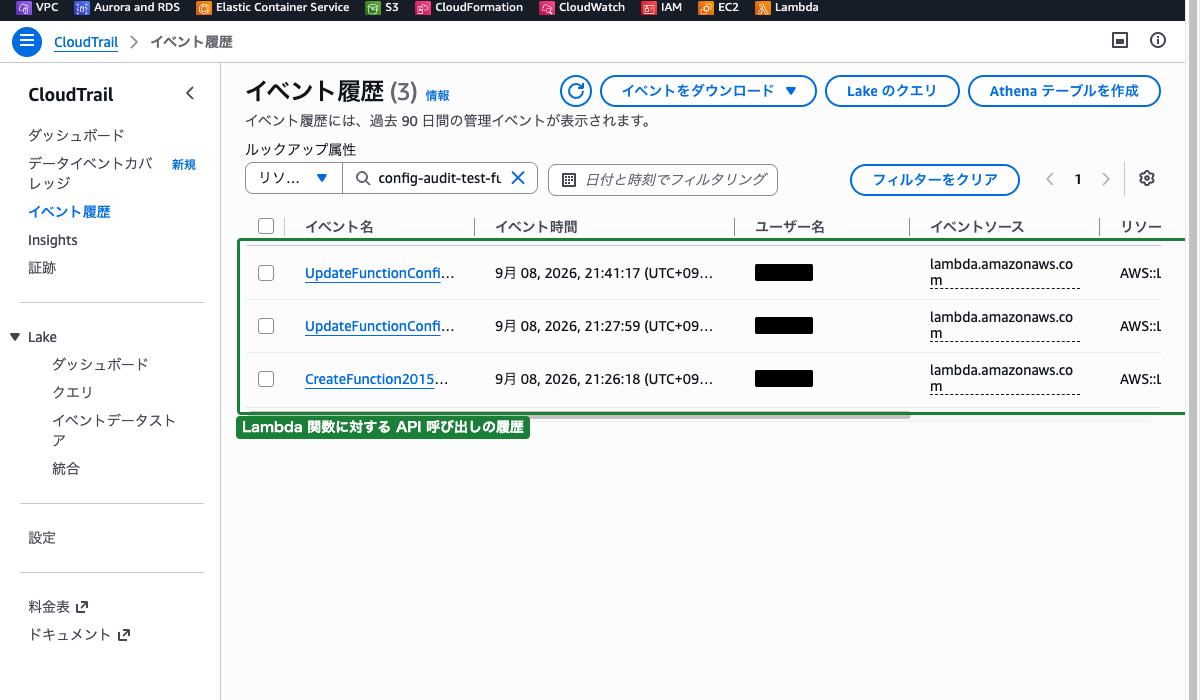This screenshot has width=1200, height=700.
Task: Open the Aurora and RDS shortcut icon
Action: pyautogui.click(x=83, y=8)
